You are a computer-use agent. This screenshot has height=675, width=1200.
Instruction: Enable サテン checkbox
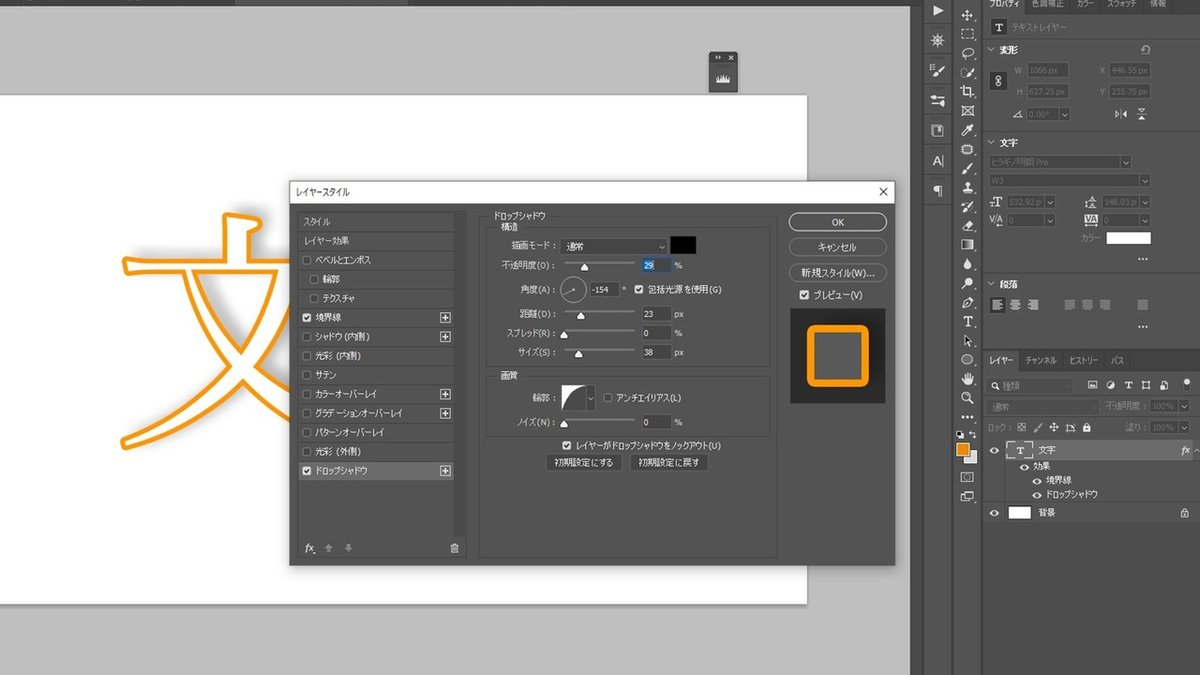click(x=307, y=375)
